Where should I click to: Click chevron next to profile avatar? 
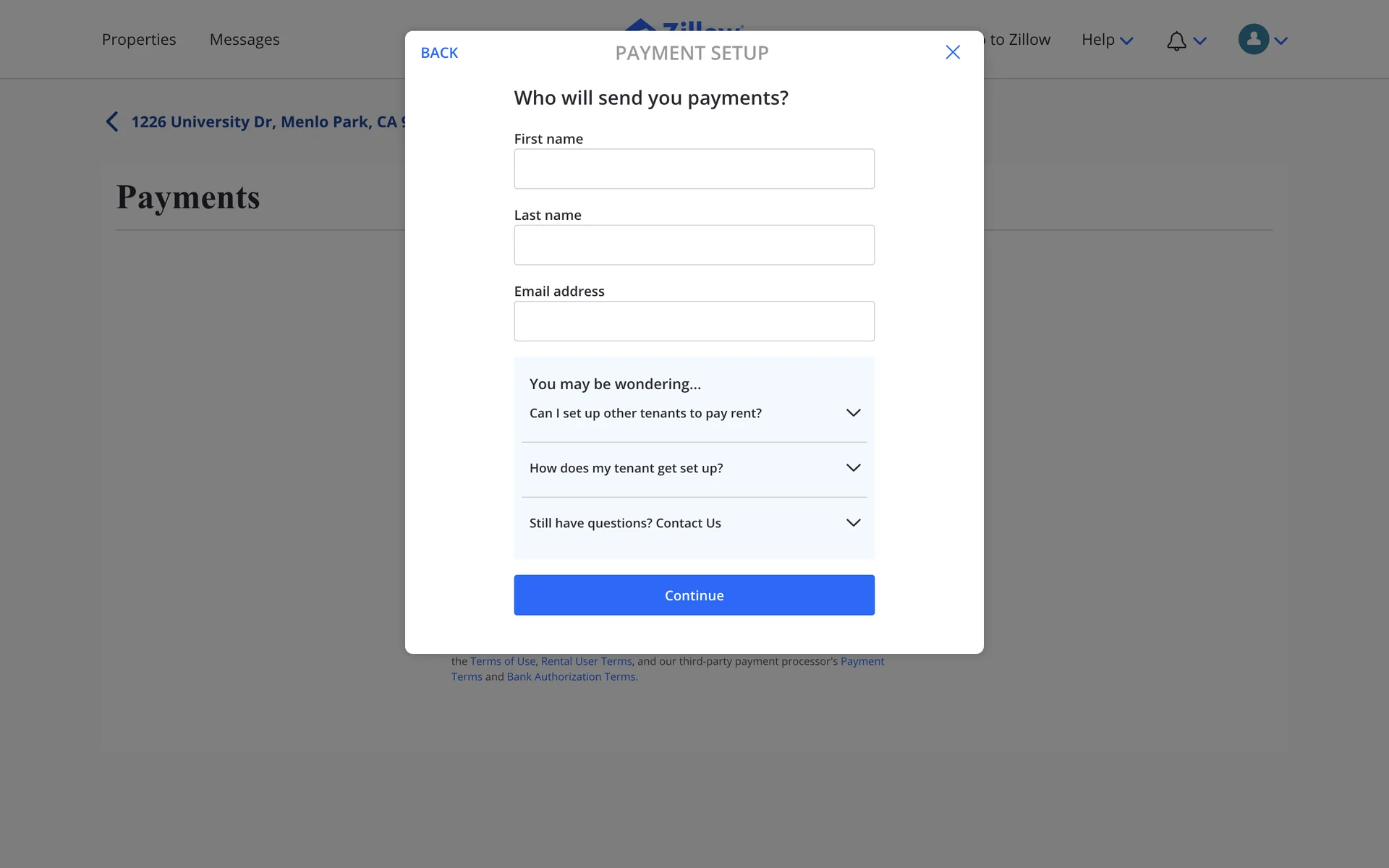pos(1281,41)
